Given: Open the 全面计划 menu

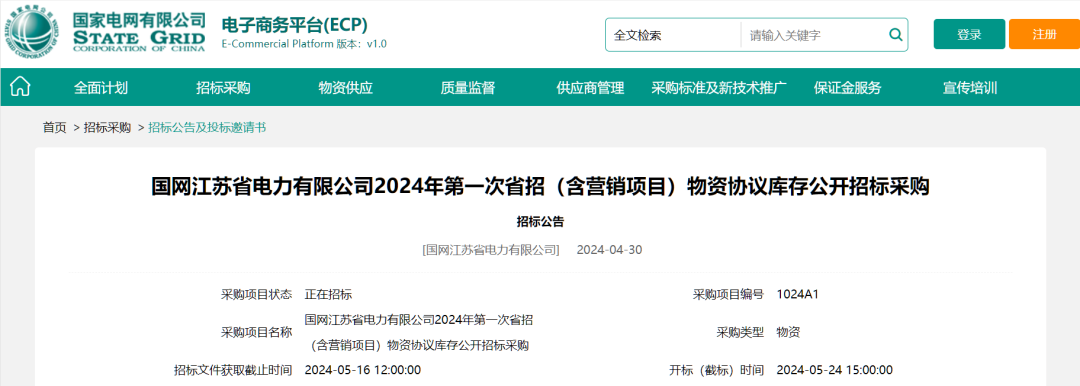Looking at the screenshot, I should click(x=101, y=88).
